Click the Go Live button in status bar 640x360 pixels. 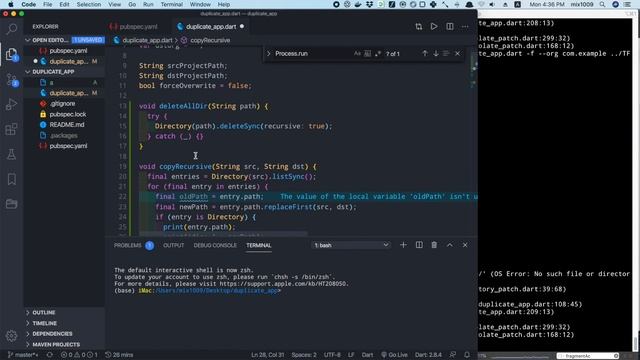click(x=394, y=355)
